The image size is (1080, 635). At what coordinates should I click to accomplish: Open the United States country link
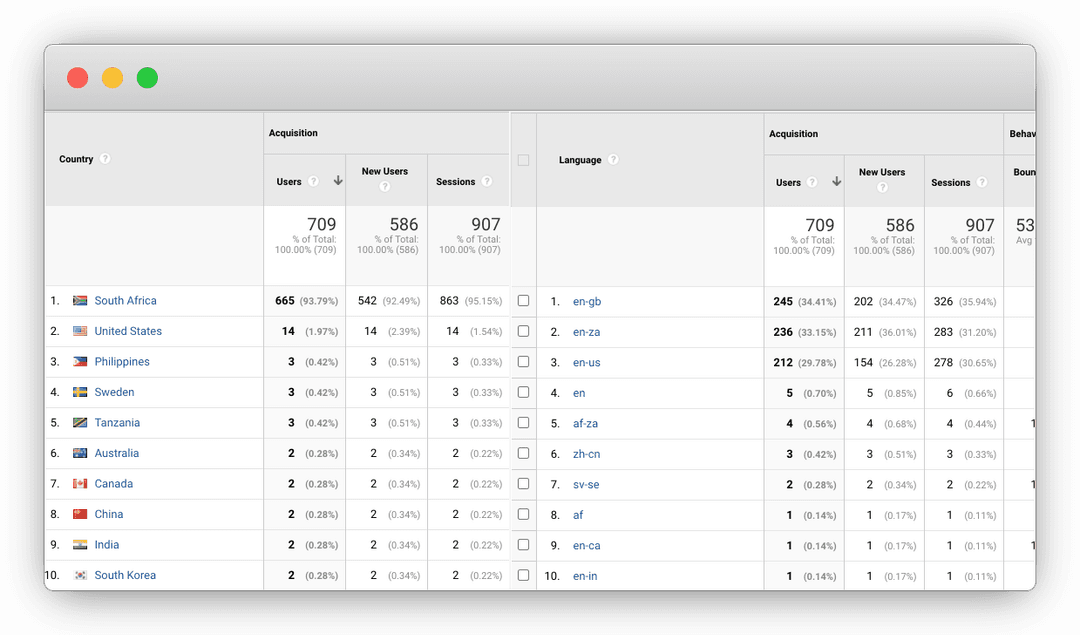128,331
